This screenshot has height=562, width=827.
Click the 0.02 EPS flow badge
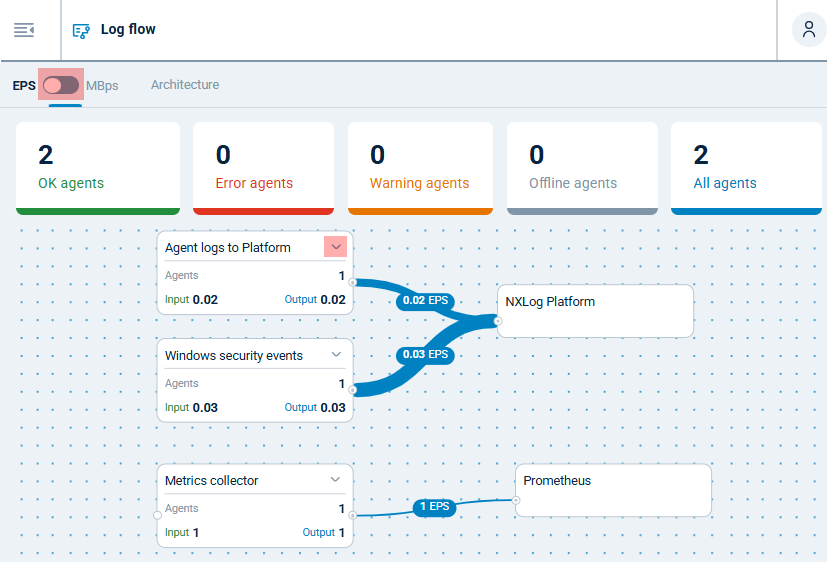[x=424, y=300]
